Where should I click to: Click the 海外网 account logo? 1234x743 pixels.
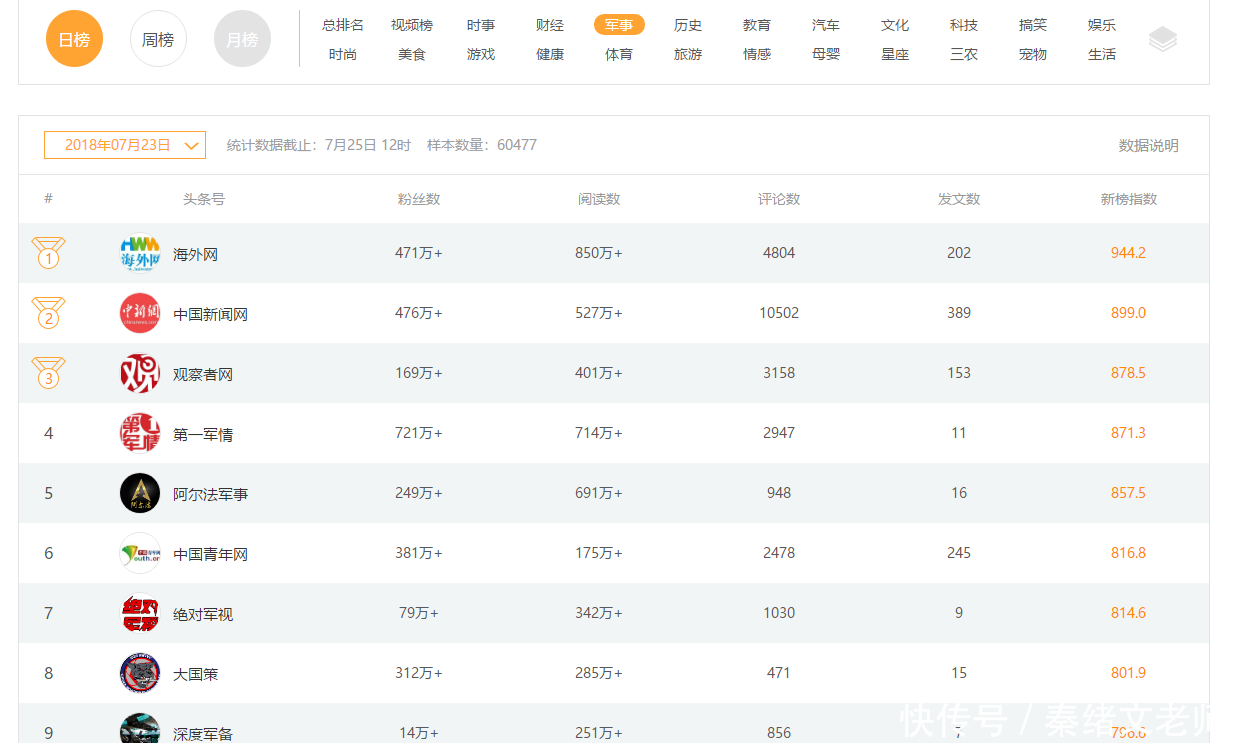[x=140, y=253]
